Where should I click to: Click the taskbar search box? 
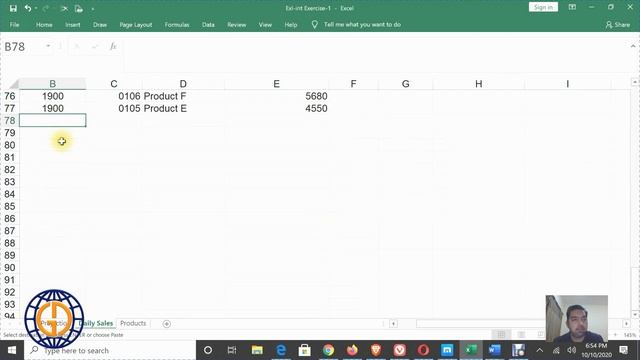click(x=110, y=350)
